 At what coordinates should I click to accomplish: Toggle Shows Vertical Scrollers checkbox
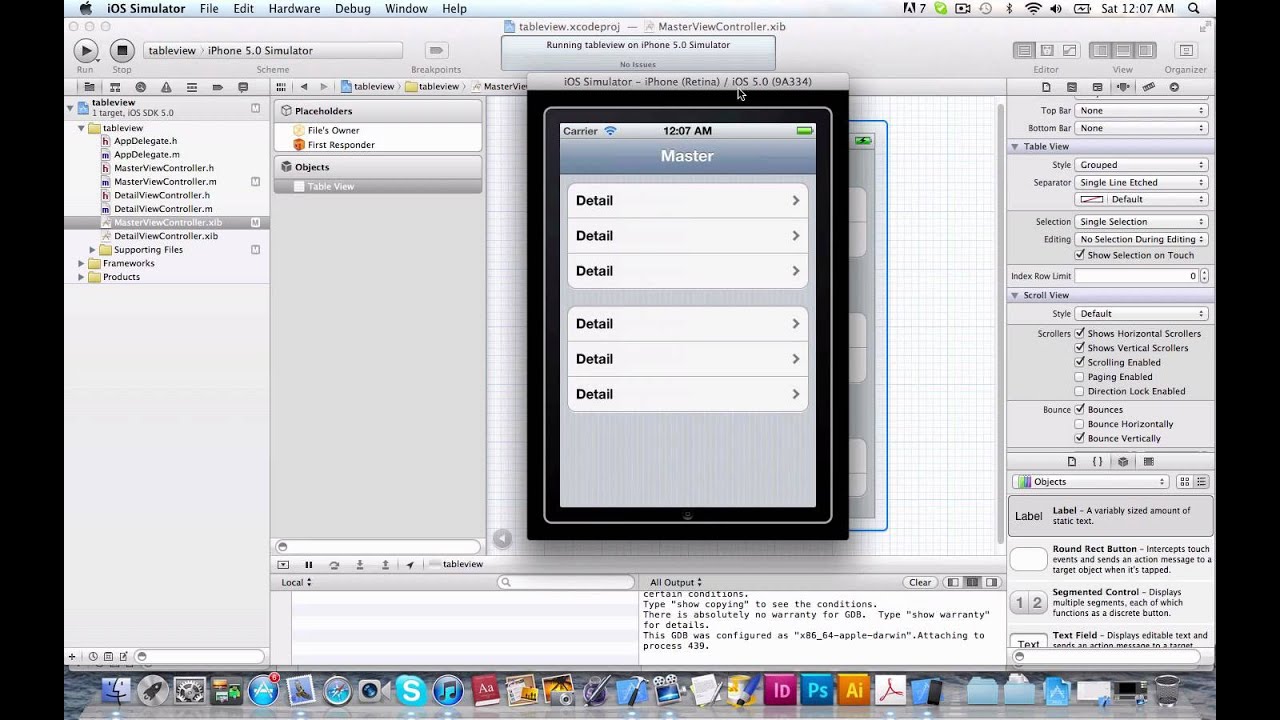point(1080,348)
